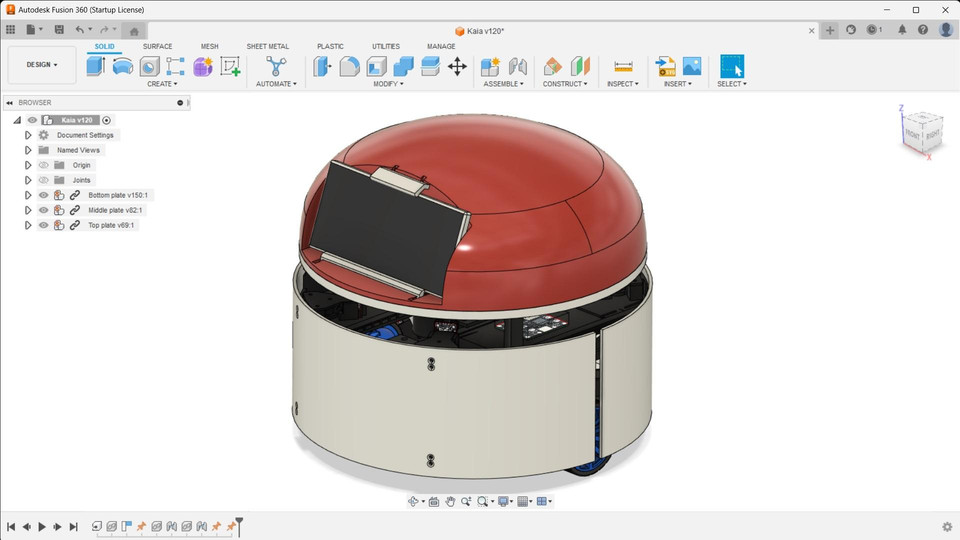Expand the Top plate v69:1 node
Screen dimensions: 960x540
click(x=28, y=225)
